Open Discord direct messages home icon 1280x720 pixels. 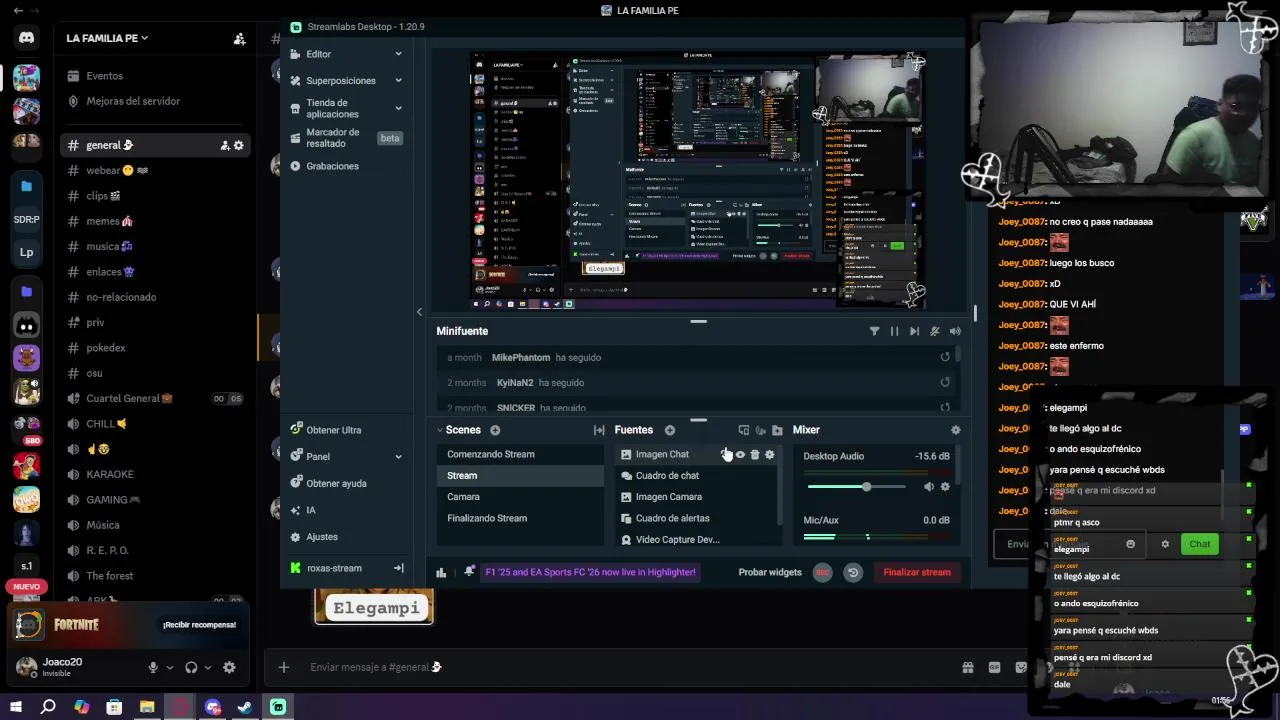point(27,37)
